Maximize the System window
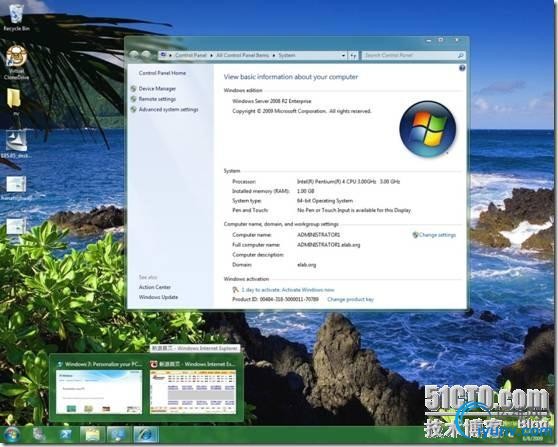This screenshot has height=447, width=558. point(441,40)
